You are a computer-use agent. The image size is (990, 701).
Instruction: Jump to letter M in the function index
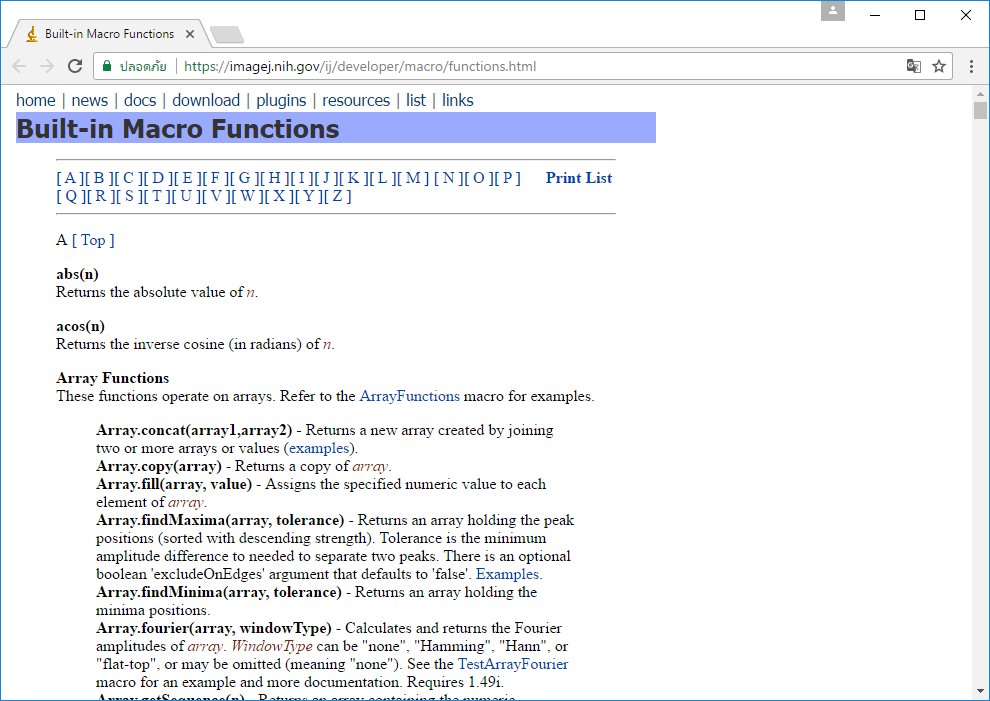click(x=415, y=178)
